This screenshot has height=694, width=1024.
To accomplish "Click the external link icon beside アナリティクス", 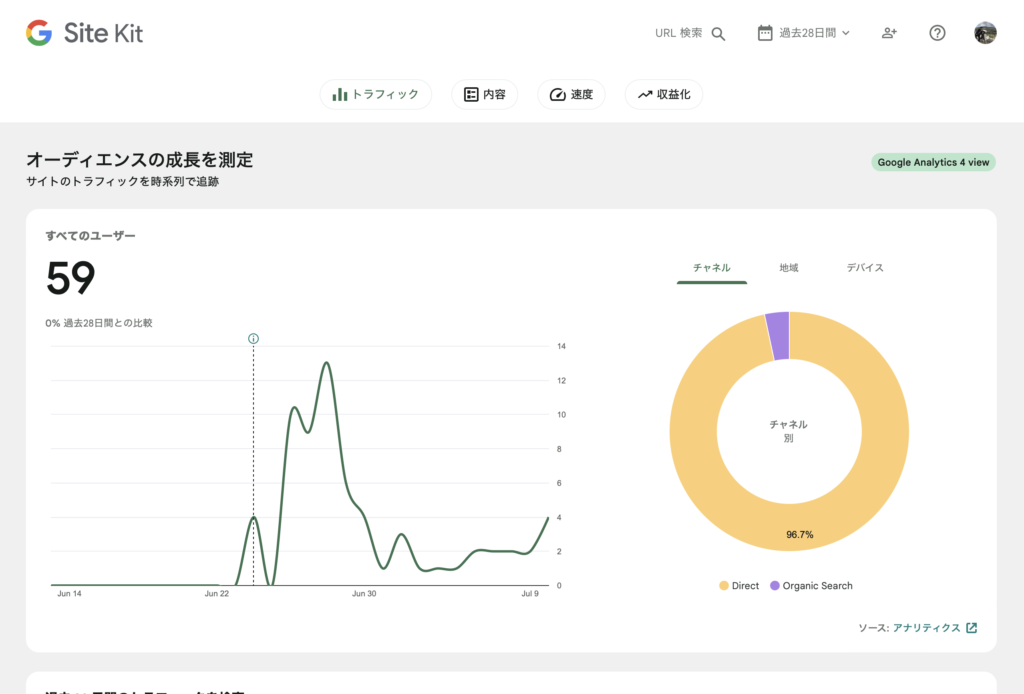I will pyautogui.click(x=971, y=628).
